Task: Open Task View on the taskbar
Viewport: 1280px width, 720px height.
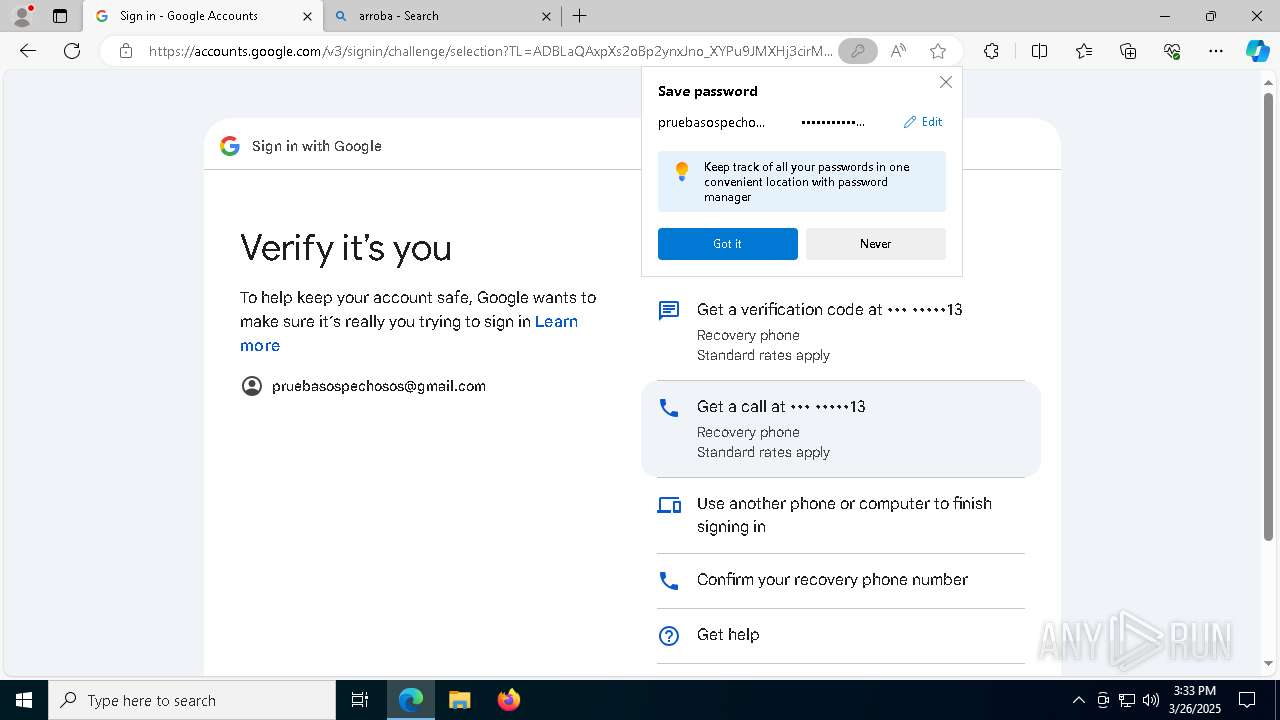Action: (x=360, y=700)
